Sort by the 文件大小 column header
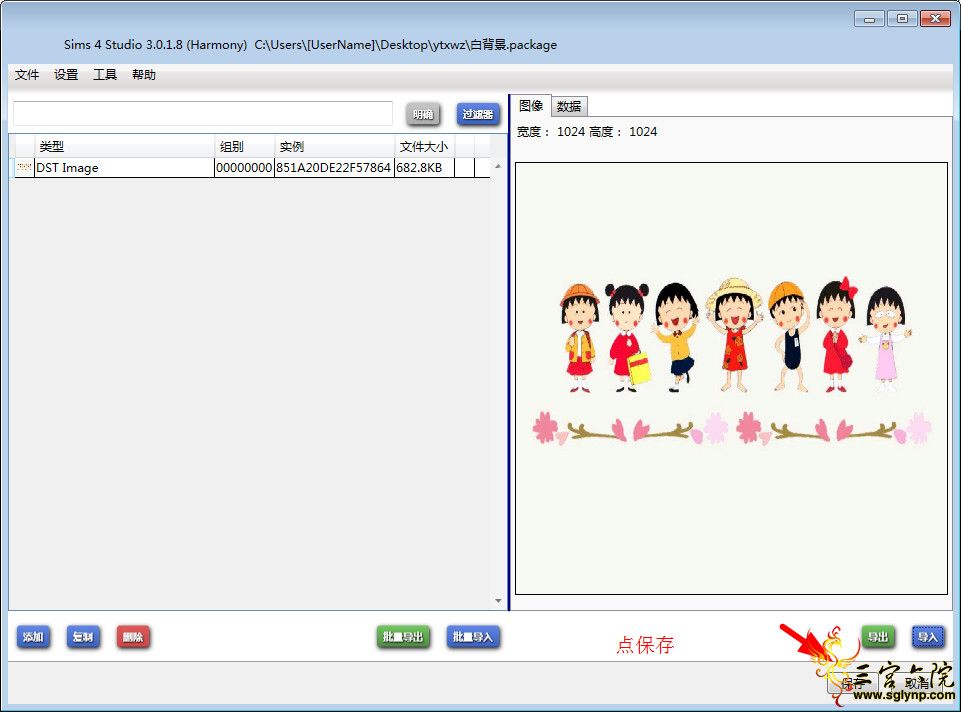Image resolution: width=961 pixels, height=712 pixels. [425, 146]
